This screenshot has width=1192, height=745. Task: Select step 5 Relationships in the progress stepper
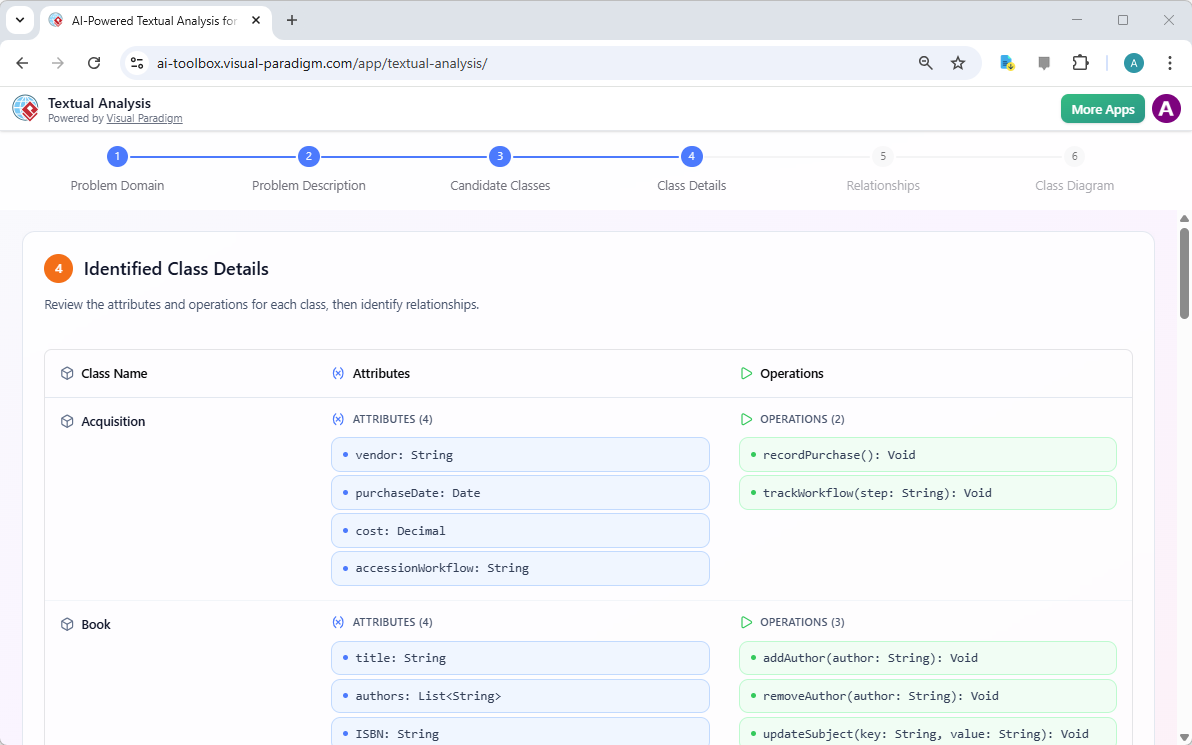[883, 156]
